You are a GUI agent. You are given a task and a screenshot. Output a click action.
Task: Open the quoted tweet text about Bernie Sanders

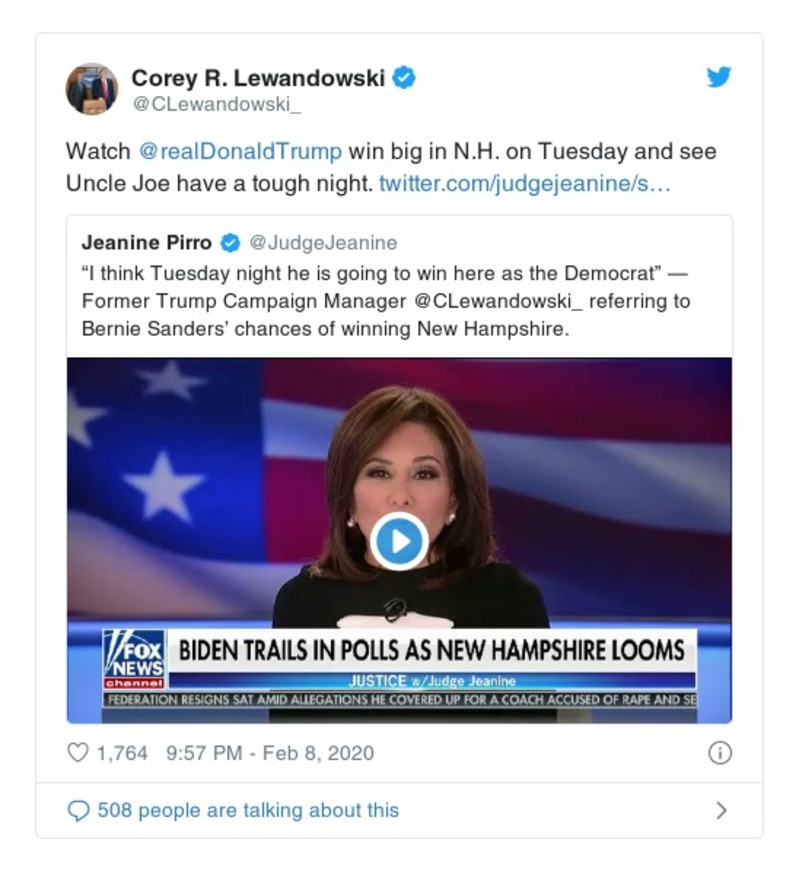coord(385,301)
